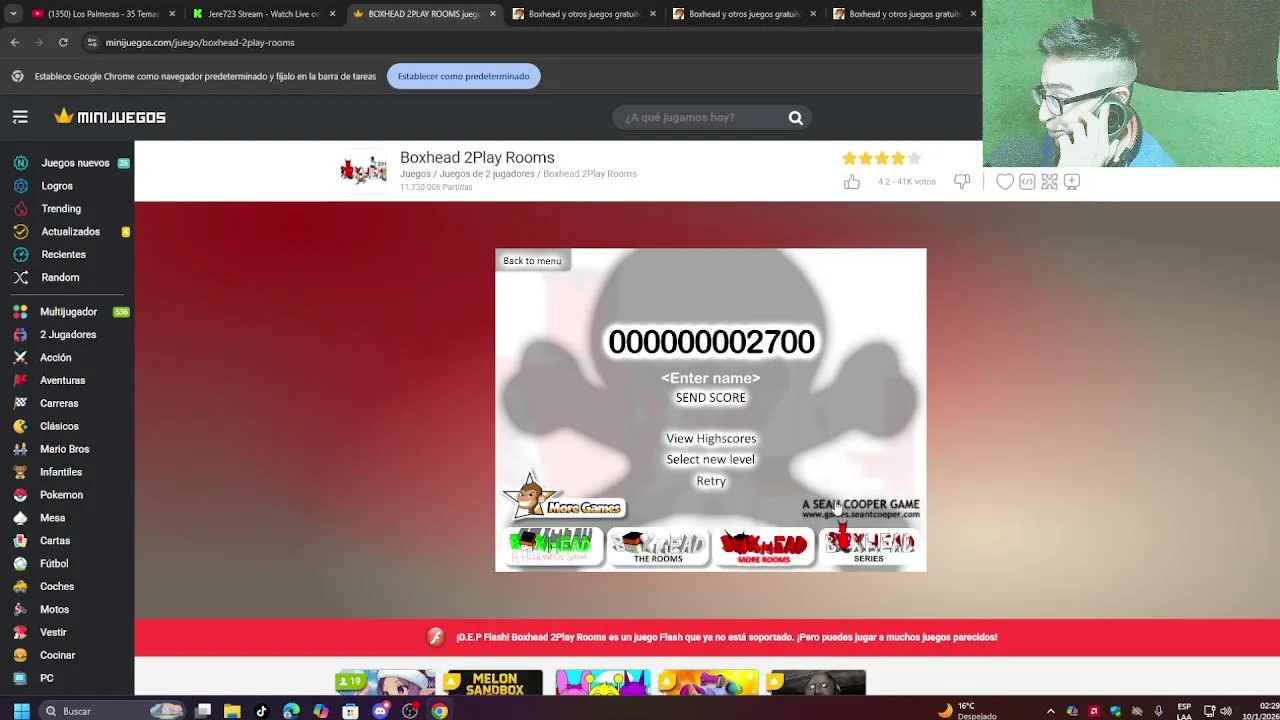Click Establecer como predeterminado button
This screenshot has height=720, width=1280.
463,76
